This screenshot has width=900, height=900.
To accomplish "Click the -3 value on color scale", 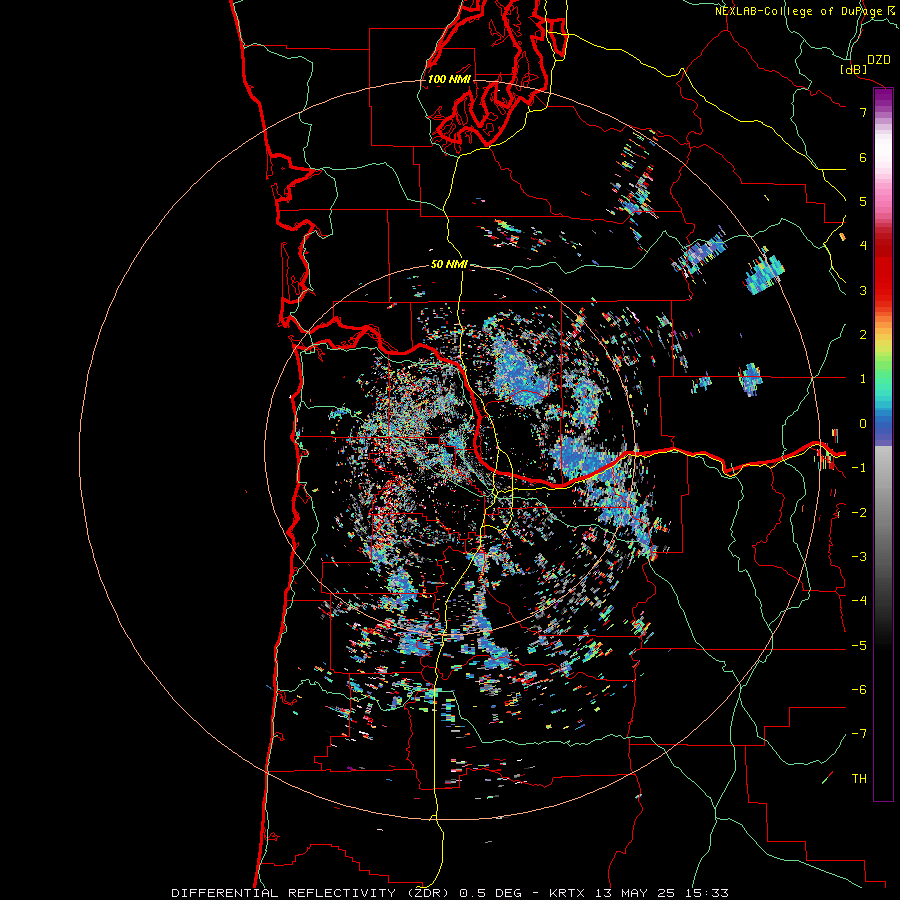I will (x=859, y=557).
